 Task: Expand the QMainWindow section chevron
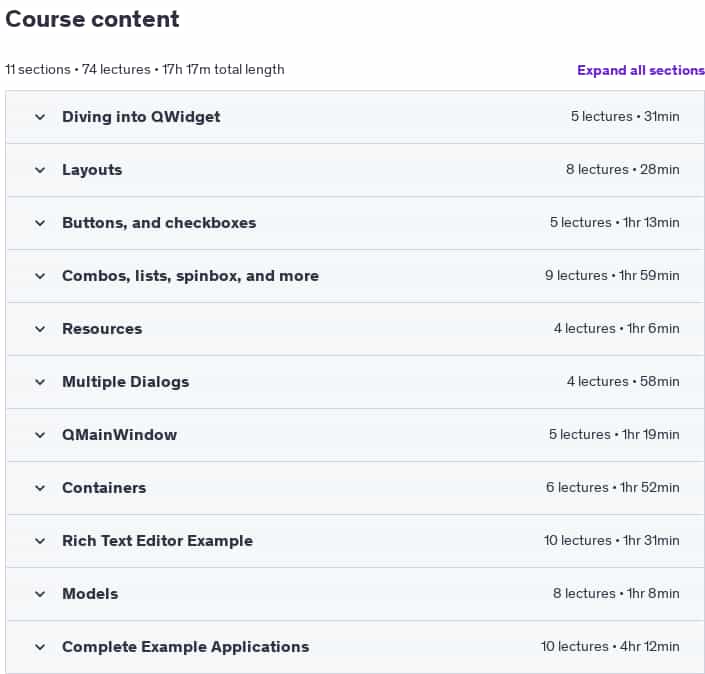(x=40, y=435)
